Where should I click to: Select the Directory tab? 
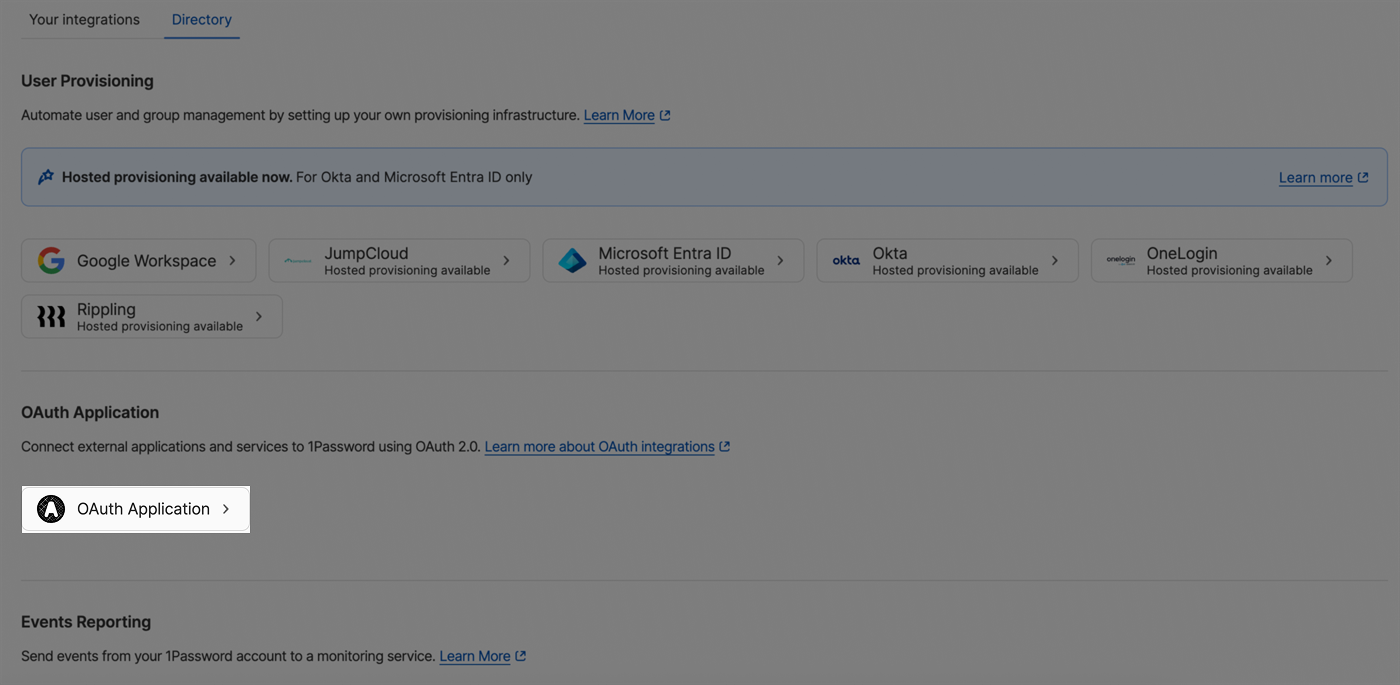(201, 18)
